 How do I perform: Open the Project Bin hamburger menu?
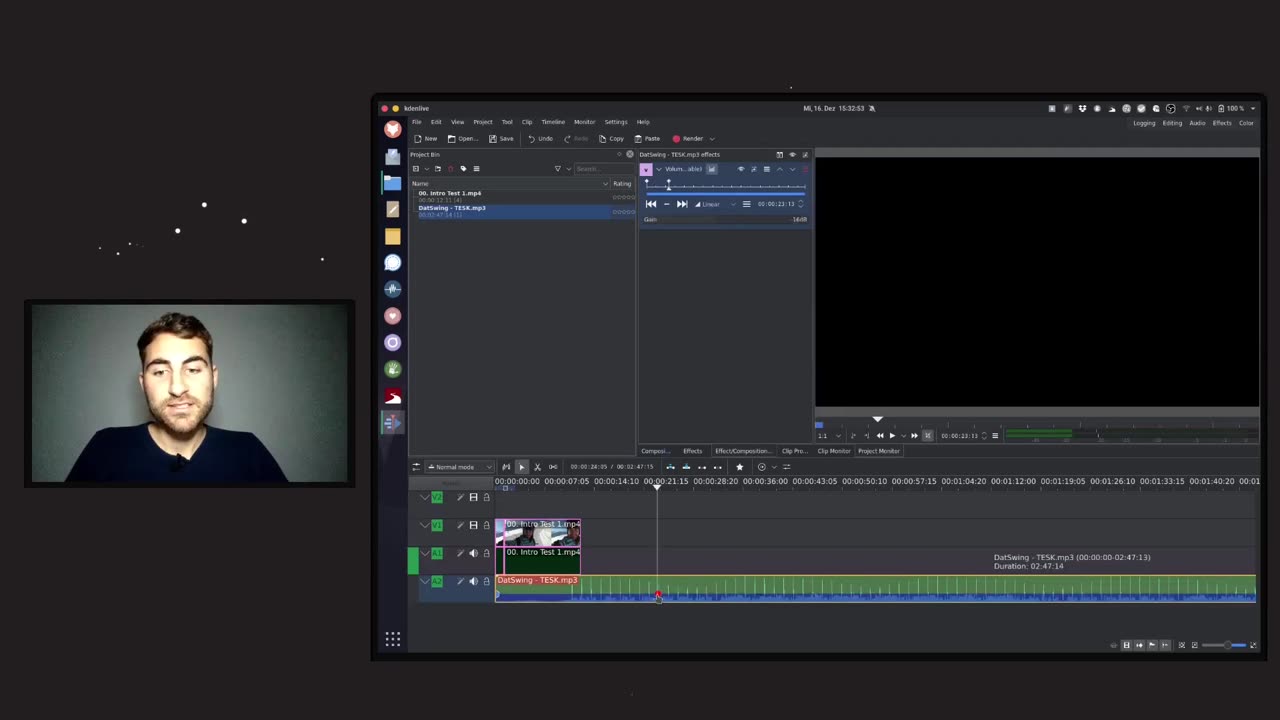[476, 168]
